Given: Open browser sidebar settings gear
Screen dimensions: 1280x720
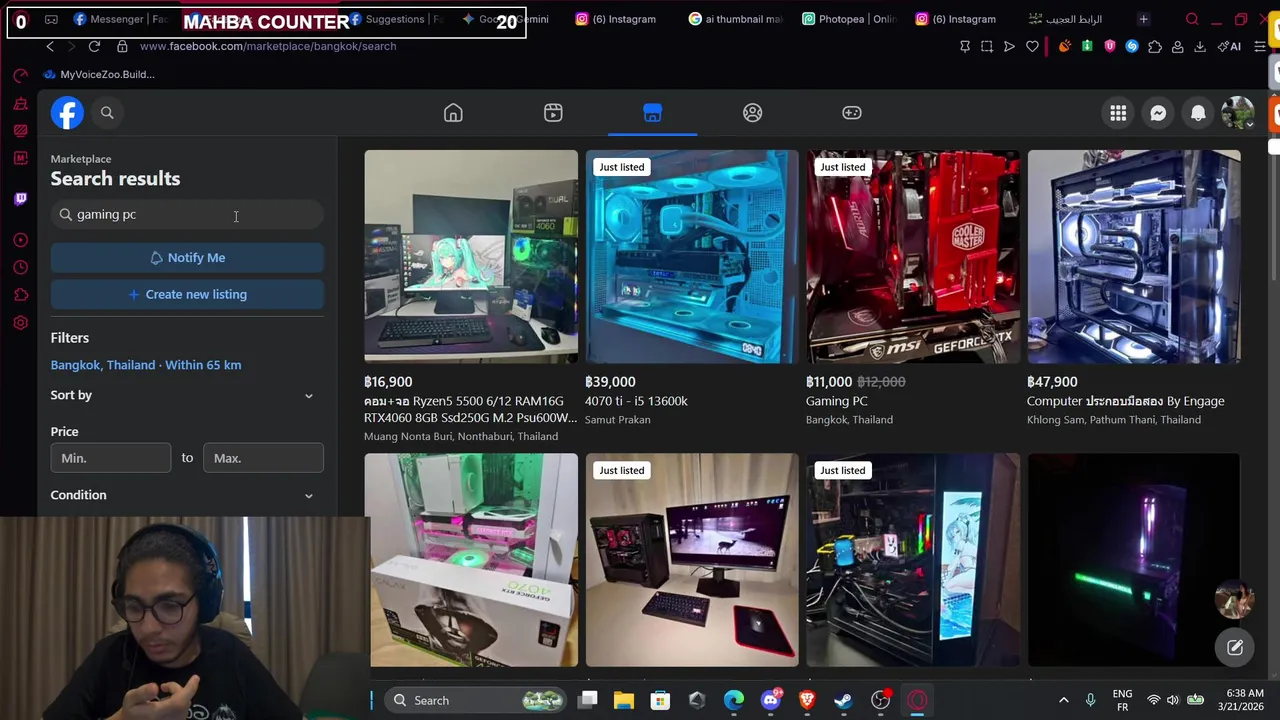Looking at the screenshot, I should coord(20,323).
